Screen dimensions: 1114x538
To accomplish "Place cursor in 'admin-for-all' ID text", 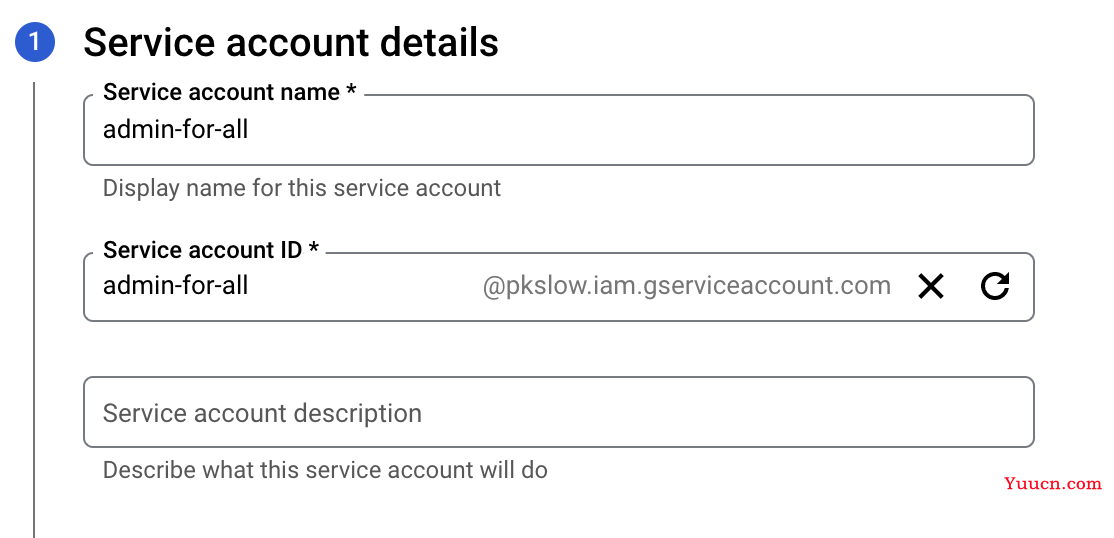I will point(175,286).
